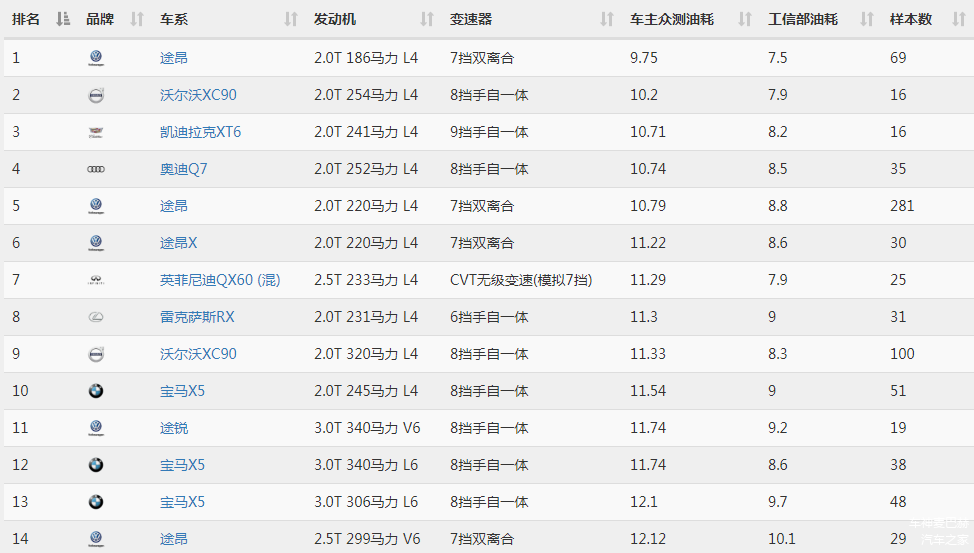This screenshot has width=974, height=553.
Task: Click the 变速器 column header
Action: tap(471, 19)
